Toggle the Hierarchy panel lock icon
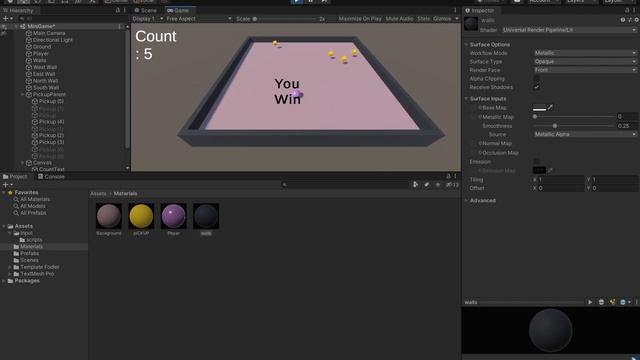The width and height of the screenshot is (640, 360). pyautogui.click(x=118, y=10)
